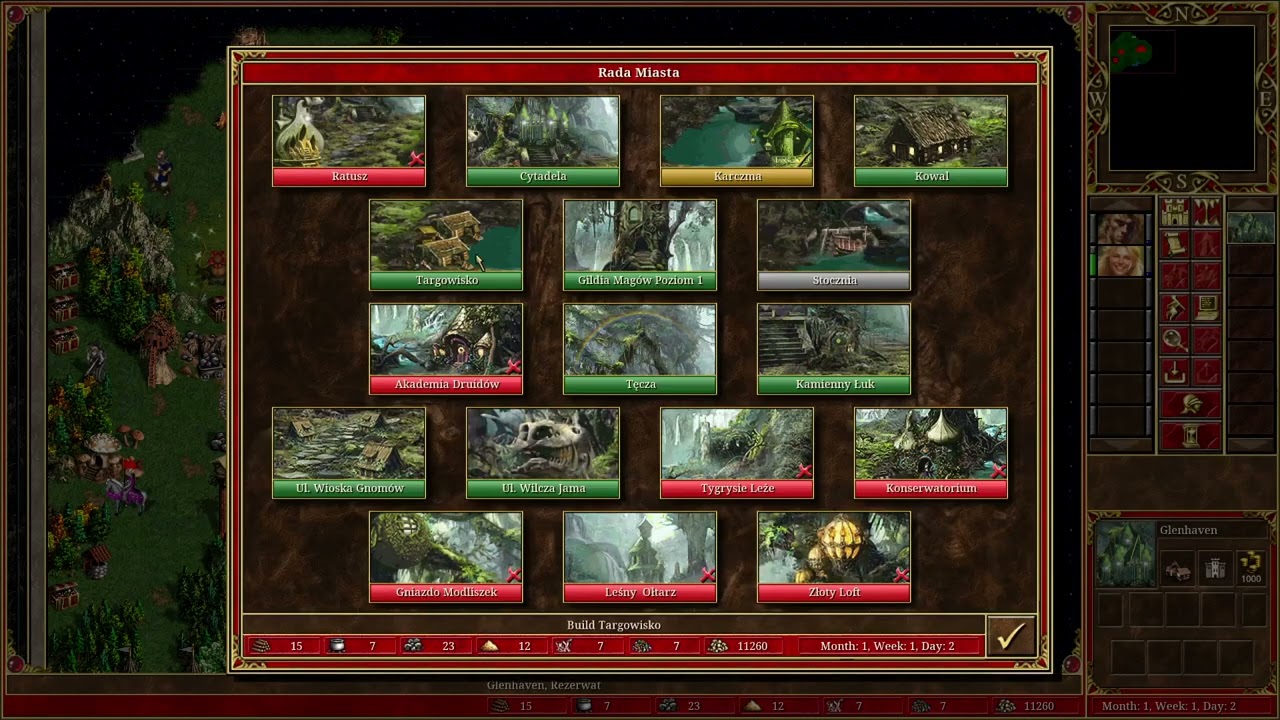Click the Glenhaven town name label
The width and height of the screenshot is (1280, 720).
[1188, 530]
